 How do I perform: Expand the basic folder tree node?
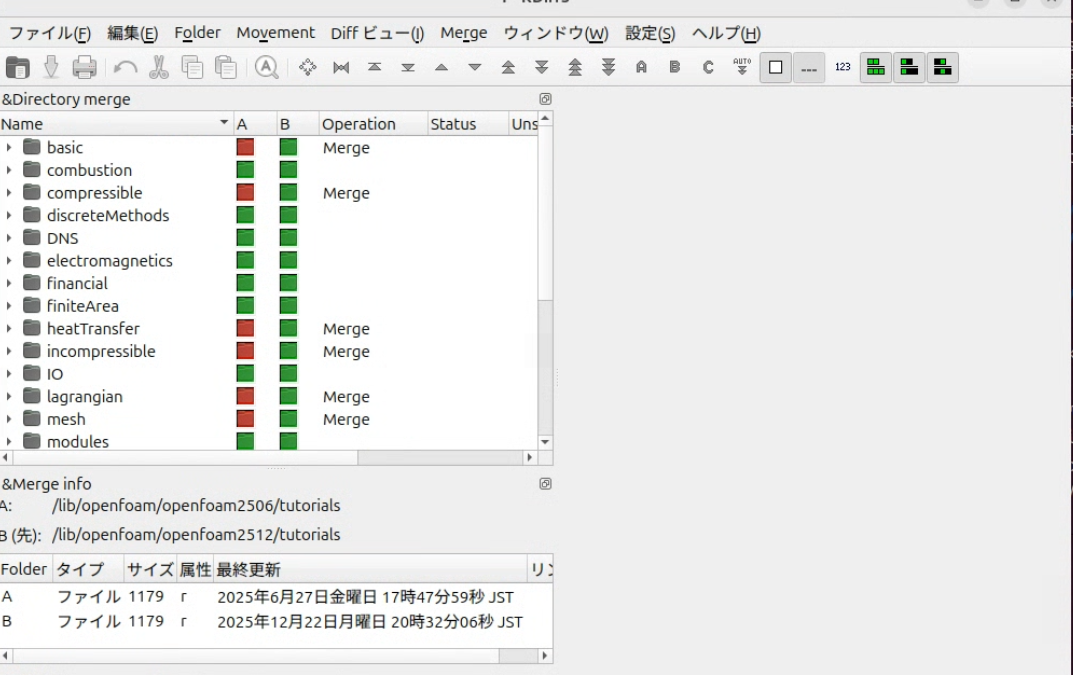coord(9,148)
